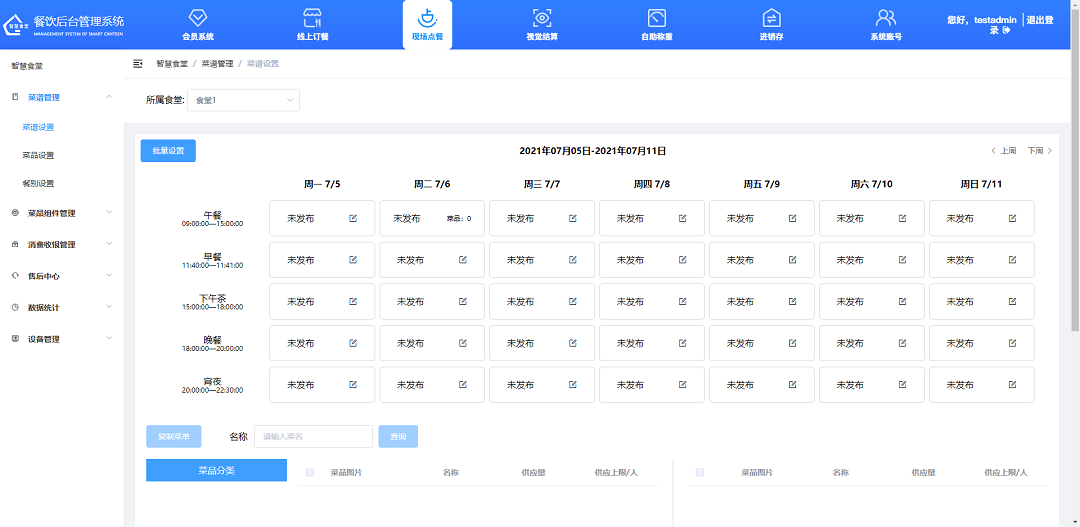Tick select-all checkbox in left 菜品图片 table
This screenshot has height=527, width=1080.
tap(310, 472)
